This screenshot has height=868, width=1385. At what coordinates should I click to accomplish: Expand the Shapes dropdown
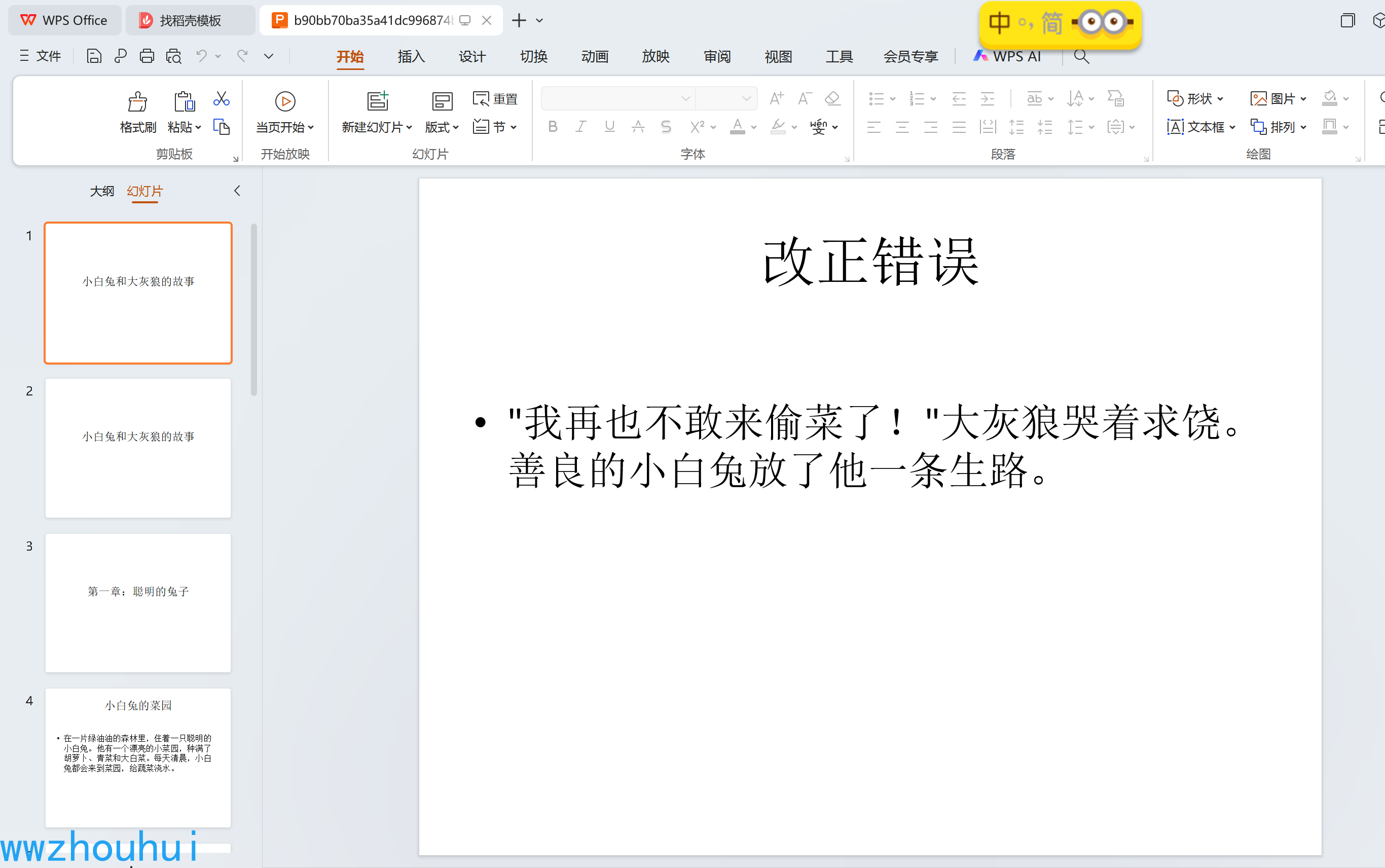point(1220,99)
